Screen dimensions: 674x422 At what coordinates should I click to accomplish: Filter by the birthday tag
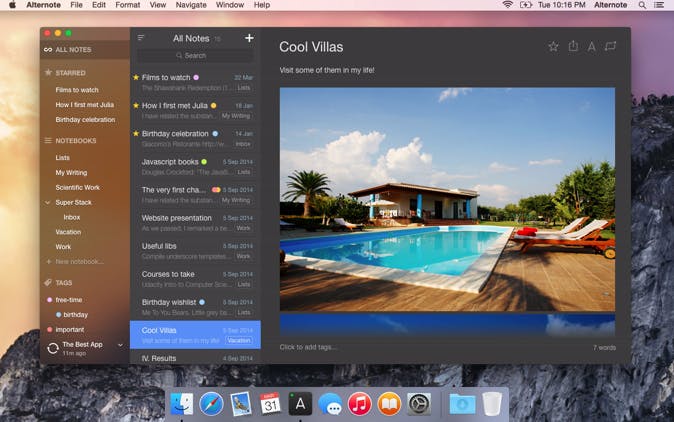75,315
